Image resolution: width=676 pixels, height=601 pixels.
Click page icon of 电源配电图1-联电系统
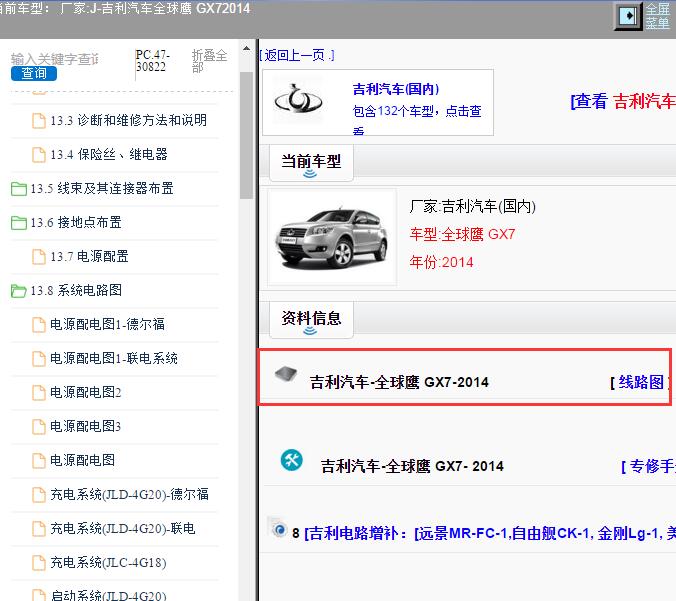pyautogui.click(x=39, y=358)
